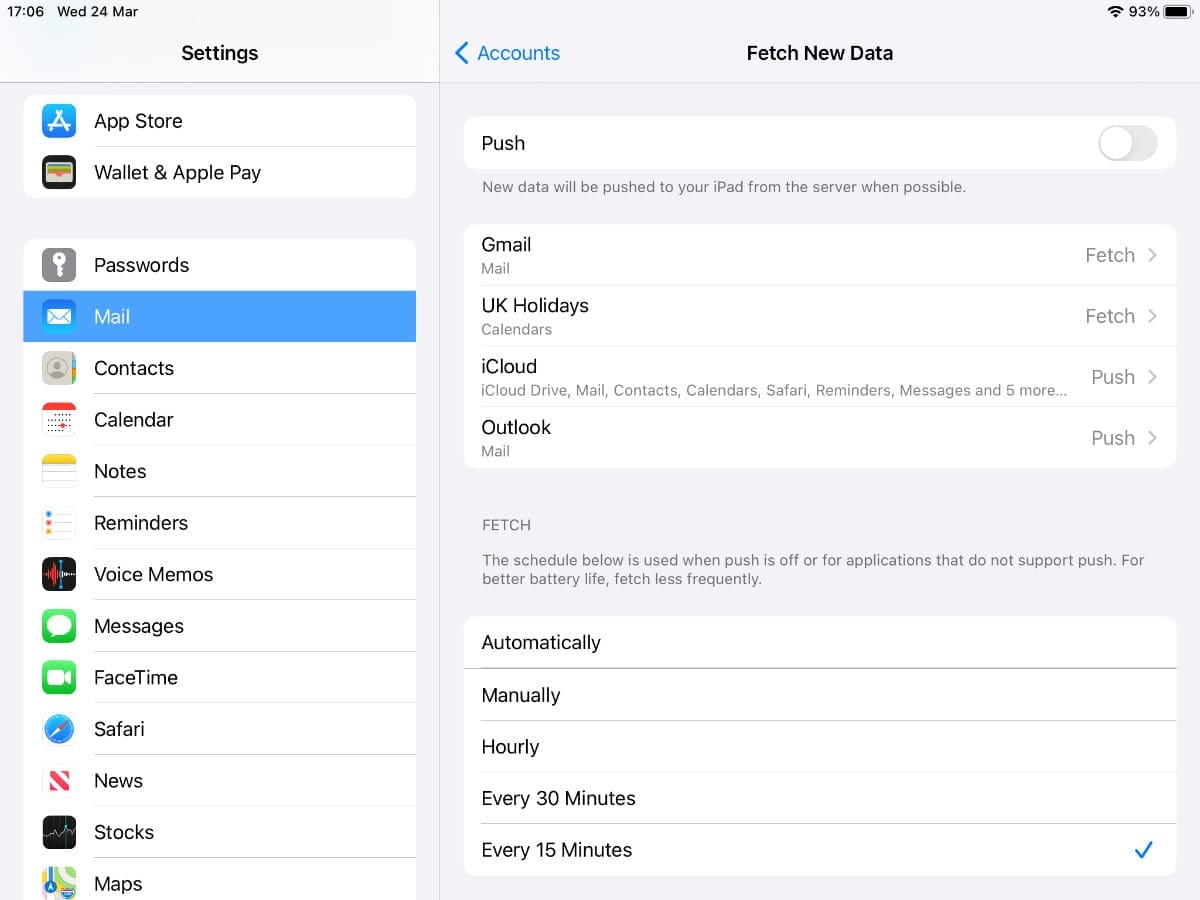Open Safari compass icon

pyautogui.click(x=59, y=729)
